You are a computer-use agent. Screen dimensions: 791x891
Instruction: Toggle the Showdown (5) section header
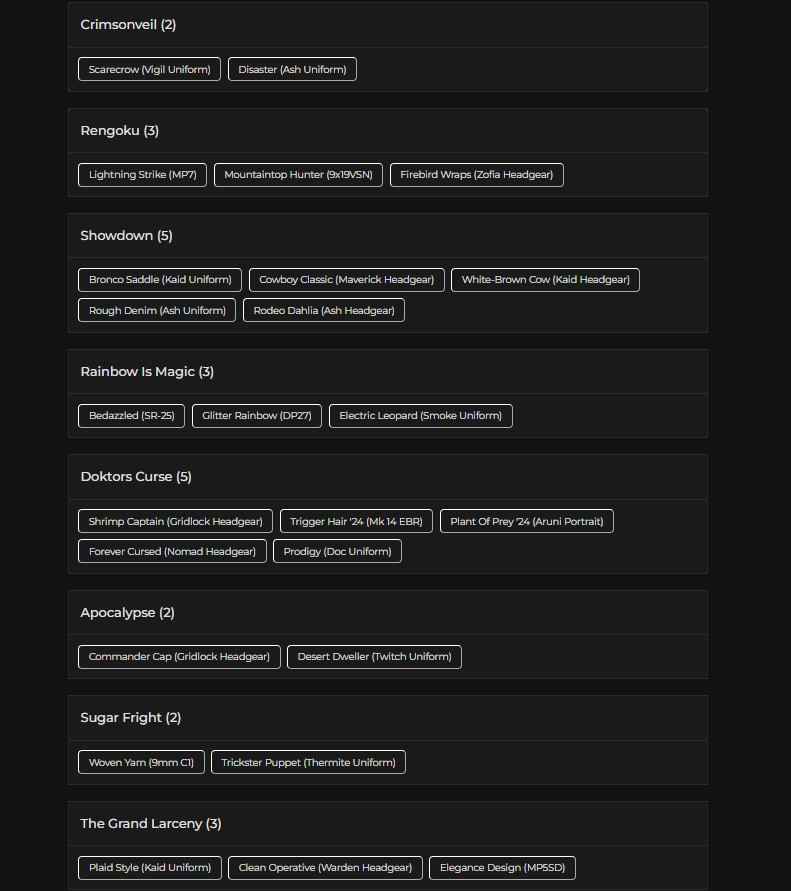coord(387,236)
